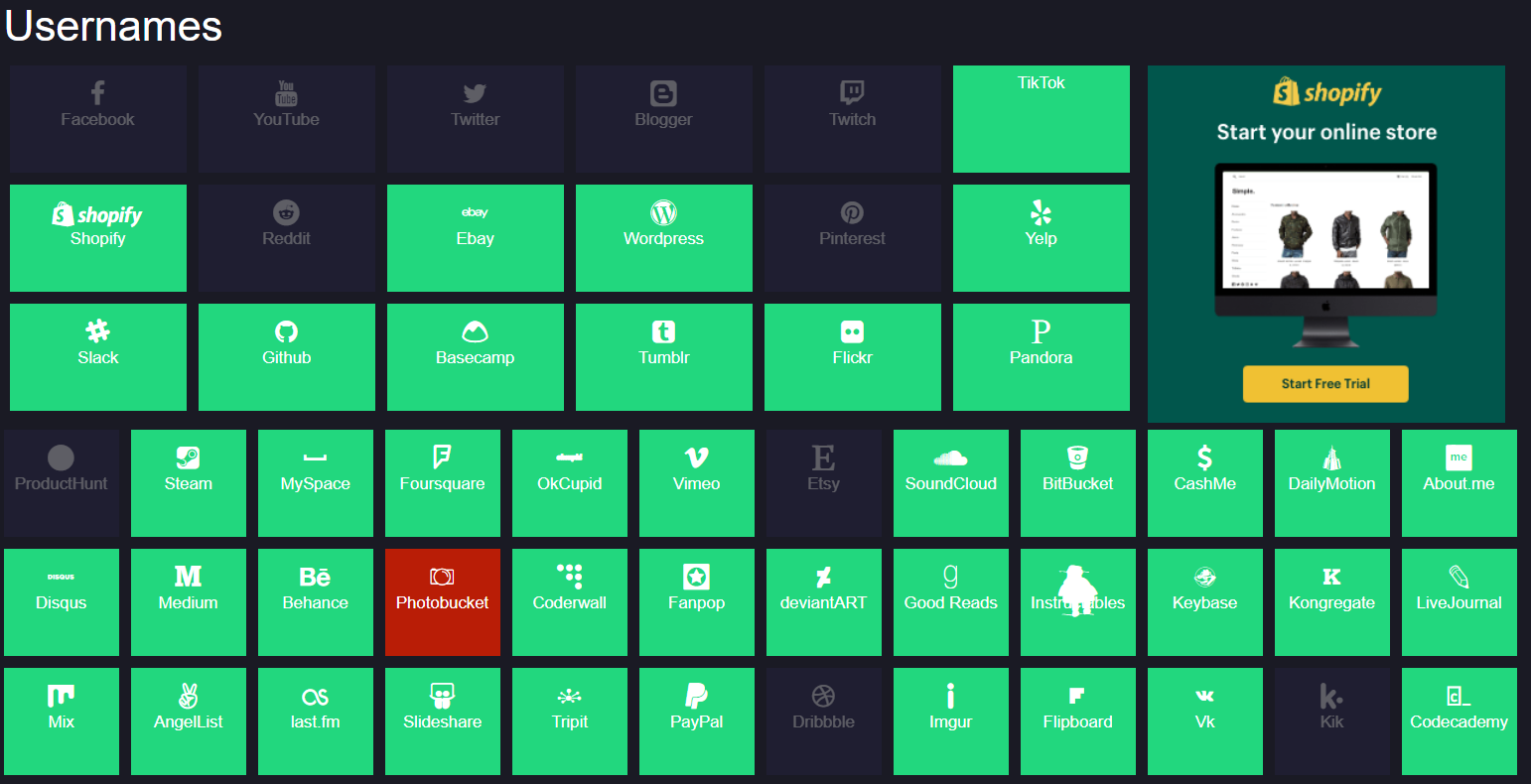Click the Tumblr t icon

[663, 331]
